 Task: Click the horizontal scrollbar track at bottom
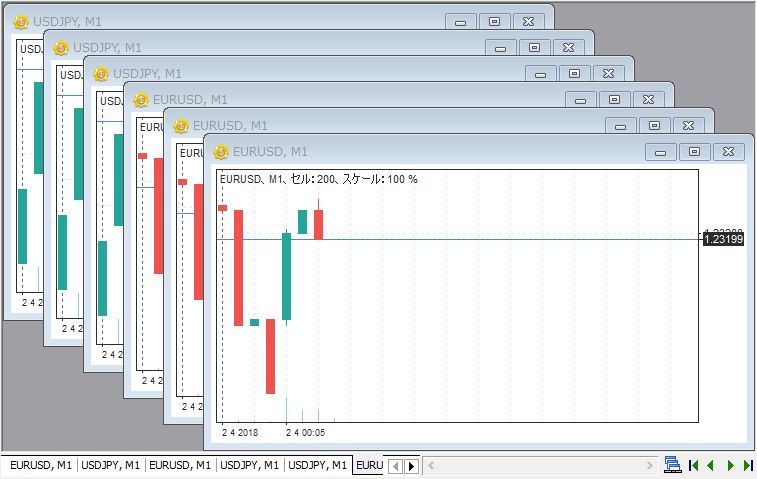540,465
